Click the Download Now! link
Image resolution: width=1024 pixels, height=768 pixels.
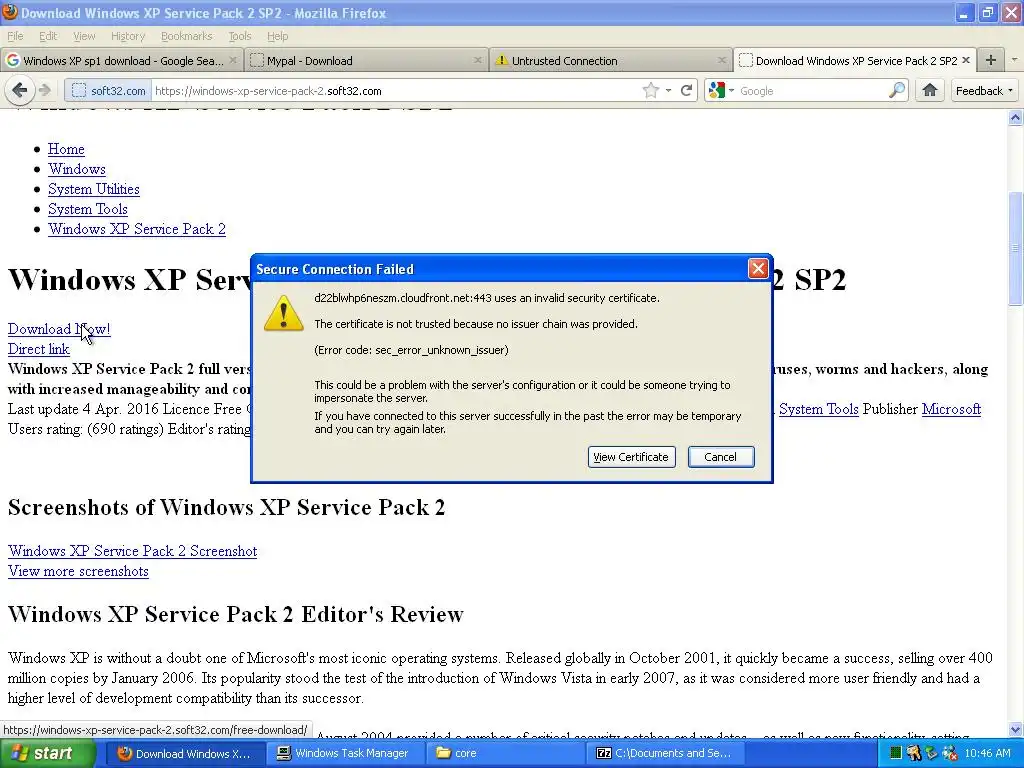click(59, 329)
